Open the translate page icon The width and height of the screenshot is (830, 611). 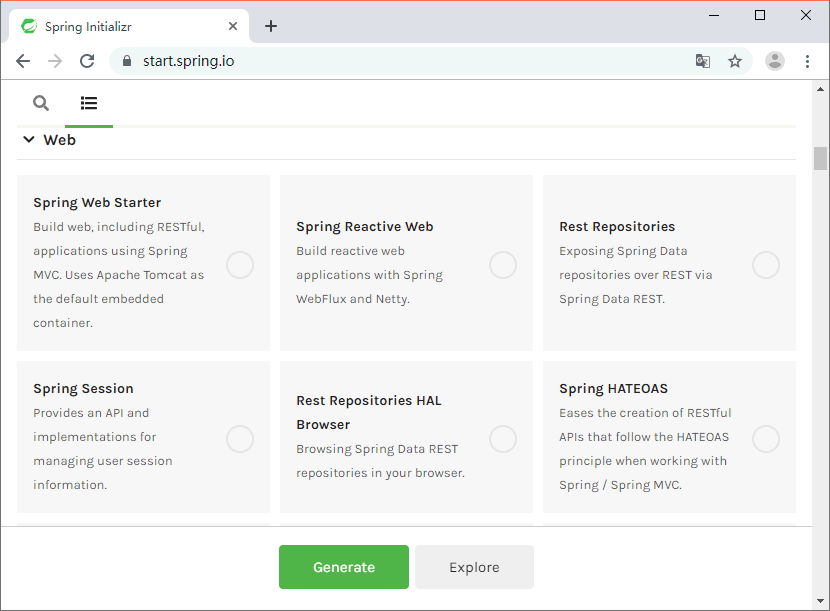703,61
